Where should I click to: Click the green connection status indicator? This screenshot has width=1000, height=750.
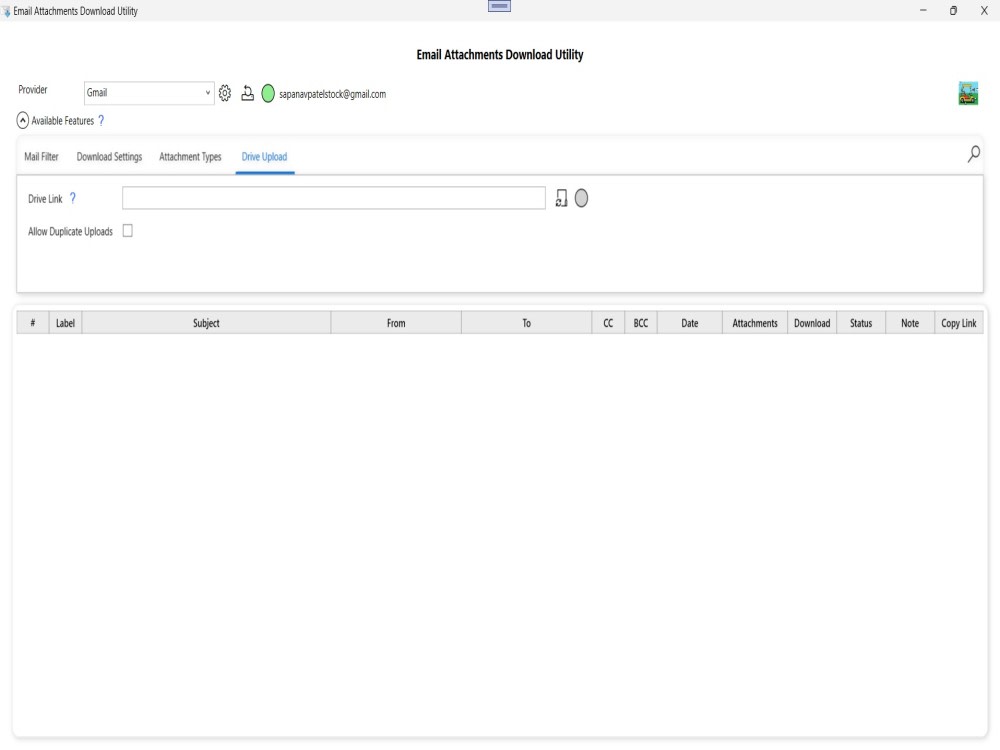pos(268,94)
